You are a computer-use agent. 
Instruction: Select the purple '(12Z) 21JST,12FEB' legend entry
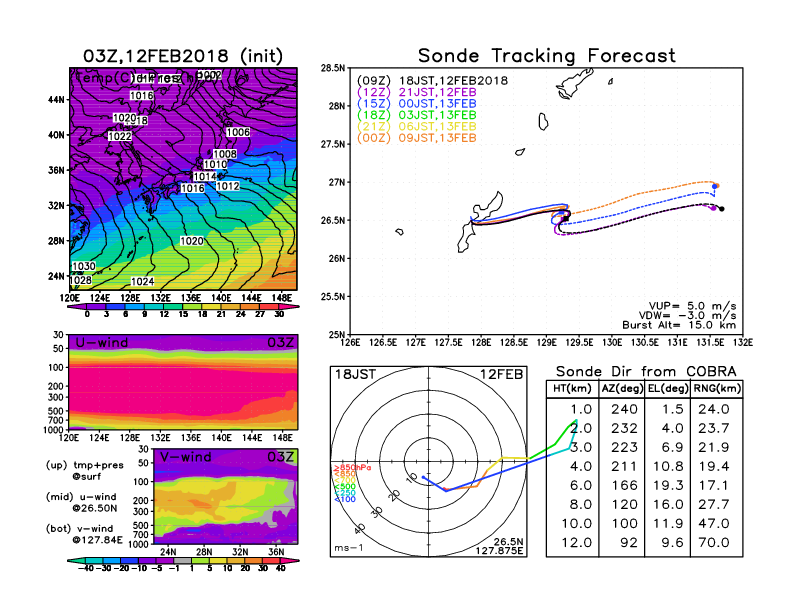click(x=417, y=92)
